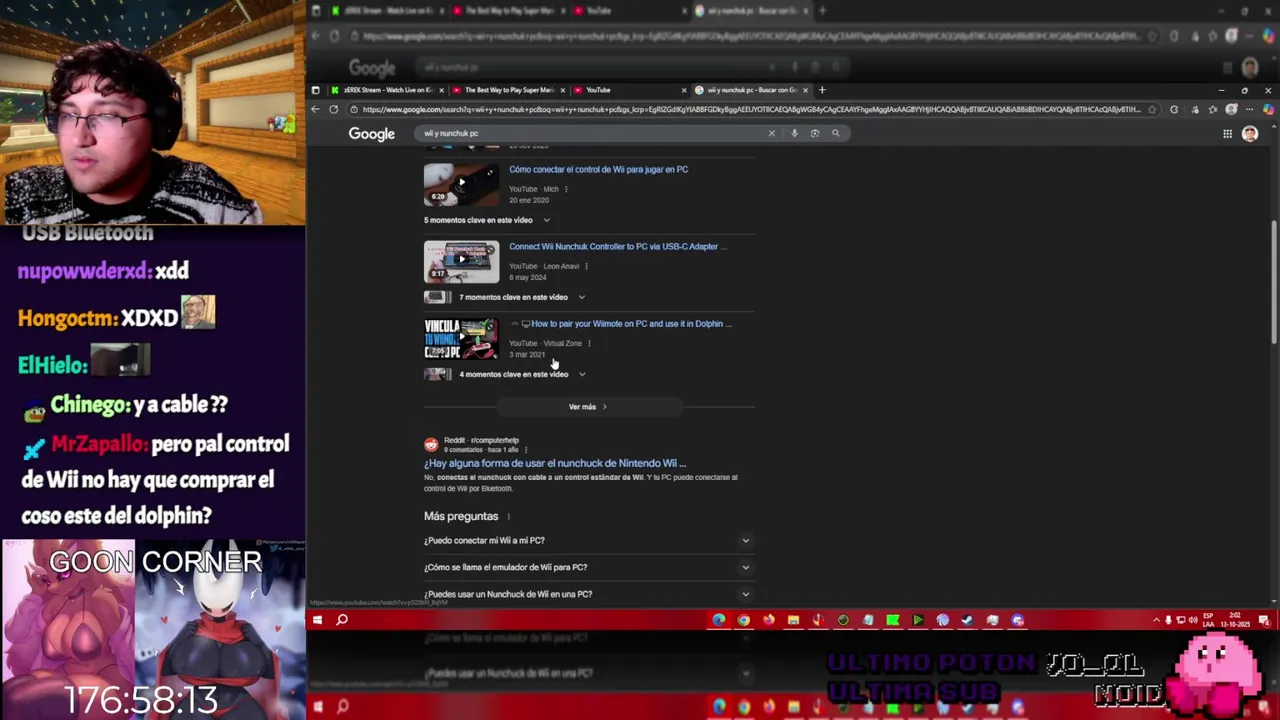Viewport: 1280px width, 720px height.
Task: Click the browser address bar URL
Action: pos(750,110)
